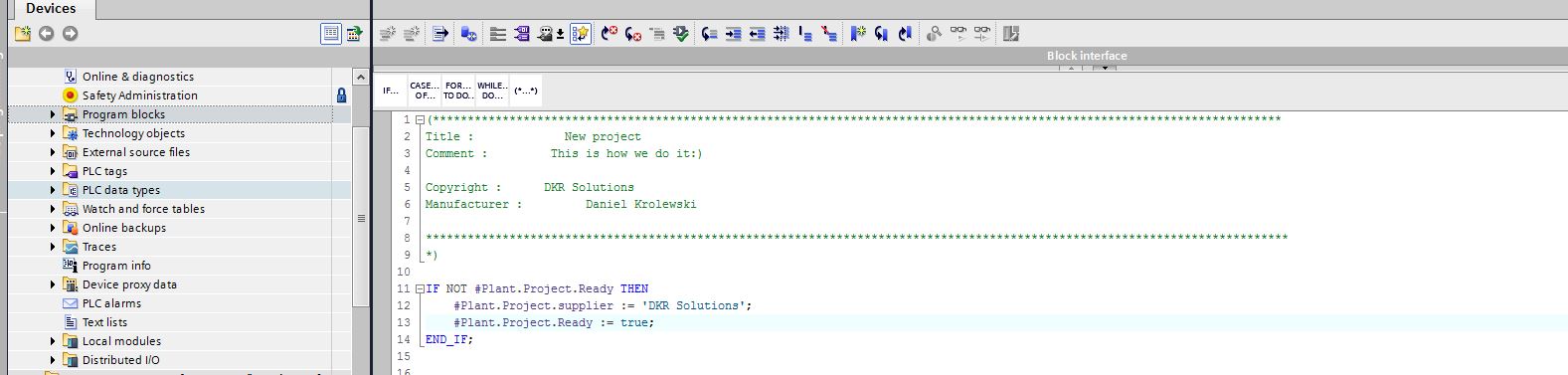Open Online & diagnostics in the tree
Viewport: 1568px width, 375px height.
[138, 77]
